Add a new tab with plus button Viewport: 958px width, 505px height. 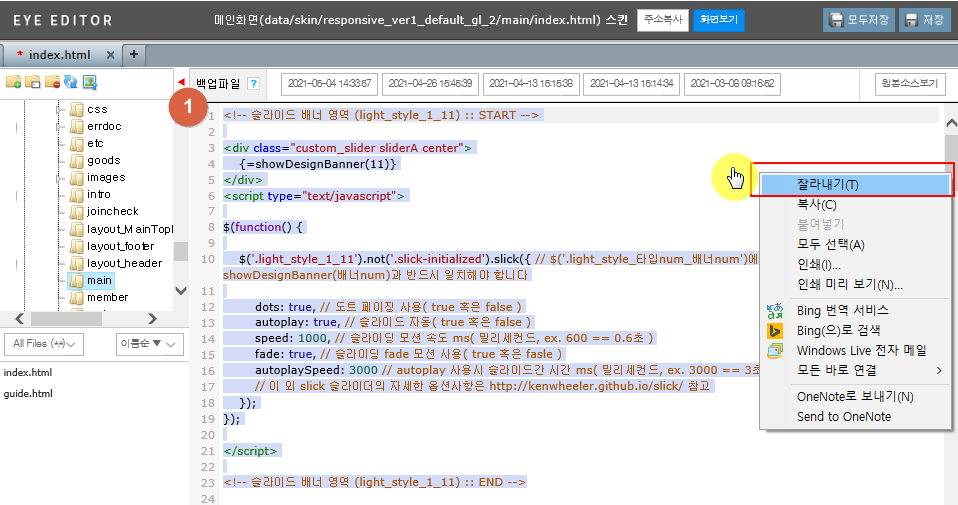(134, 54)
